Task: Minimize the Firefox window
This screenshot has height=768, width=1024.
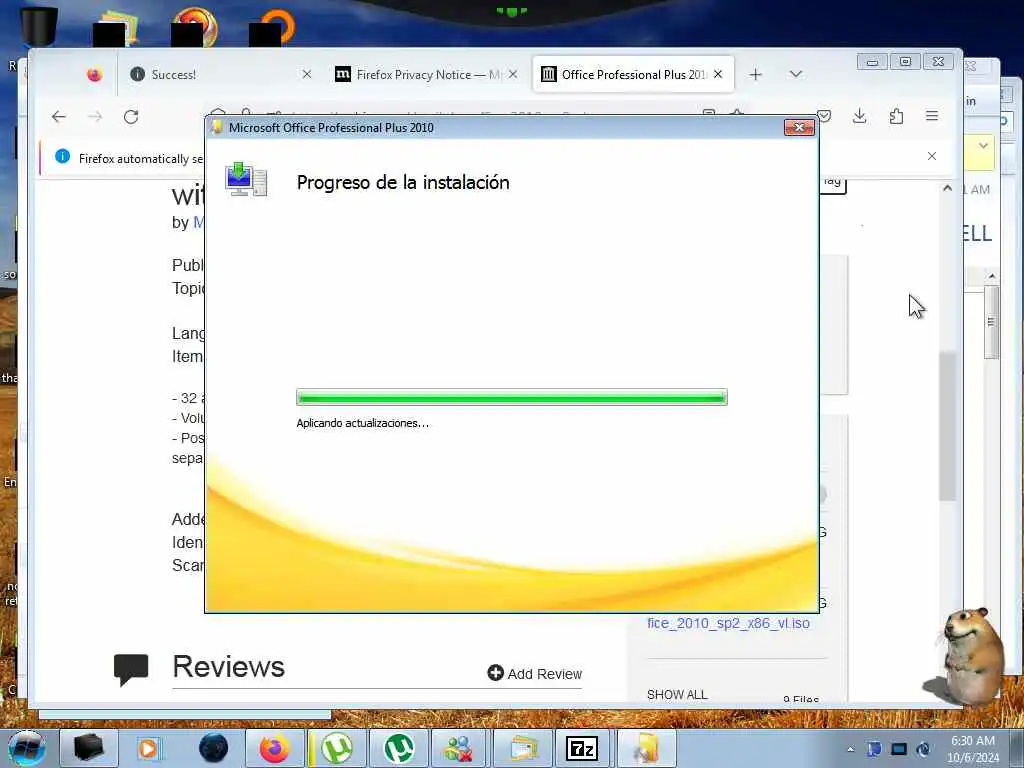Action: tap(872, 62)
